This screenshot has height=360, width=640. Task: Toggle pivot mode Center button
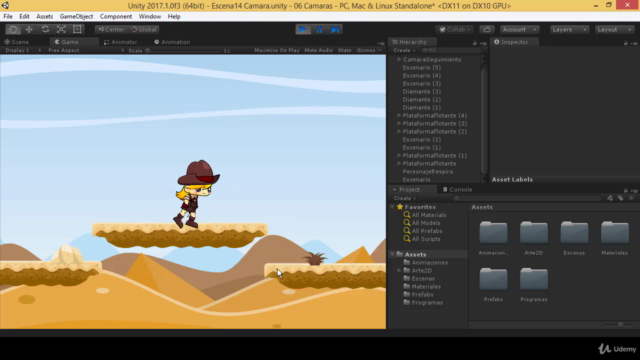pyautogui.click(x=111, y=29)
